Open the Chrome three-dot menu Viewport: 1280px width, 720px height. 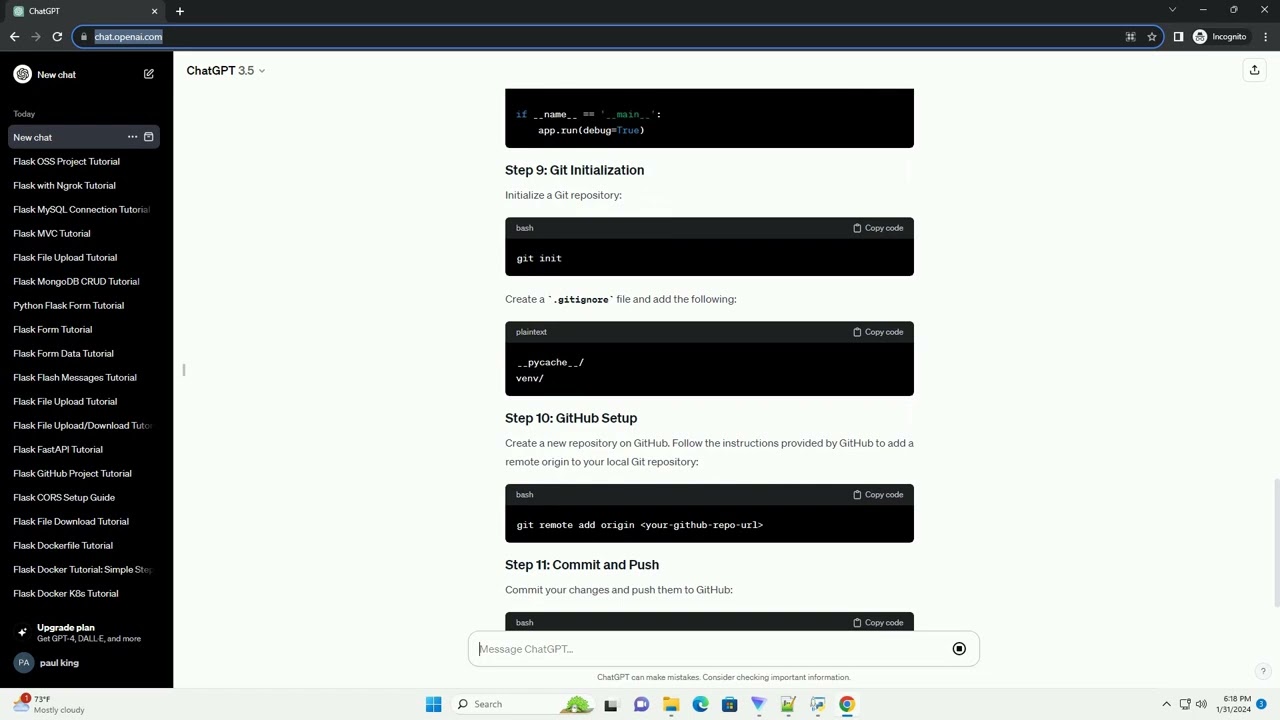tap(1266, 37)
